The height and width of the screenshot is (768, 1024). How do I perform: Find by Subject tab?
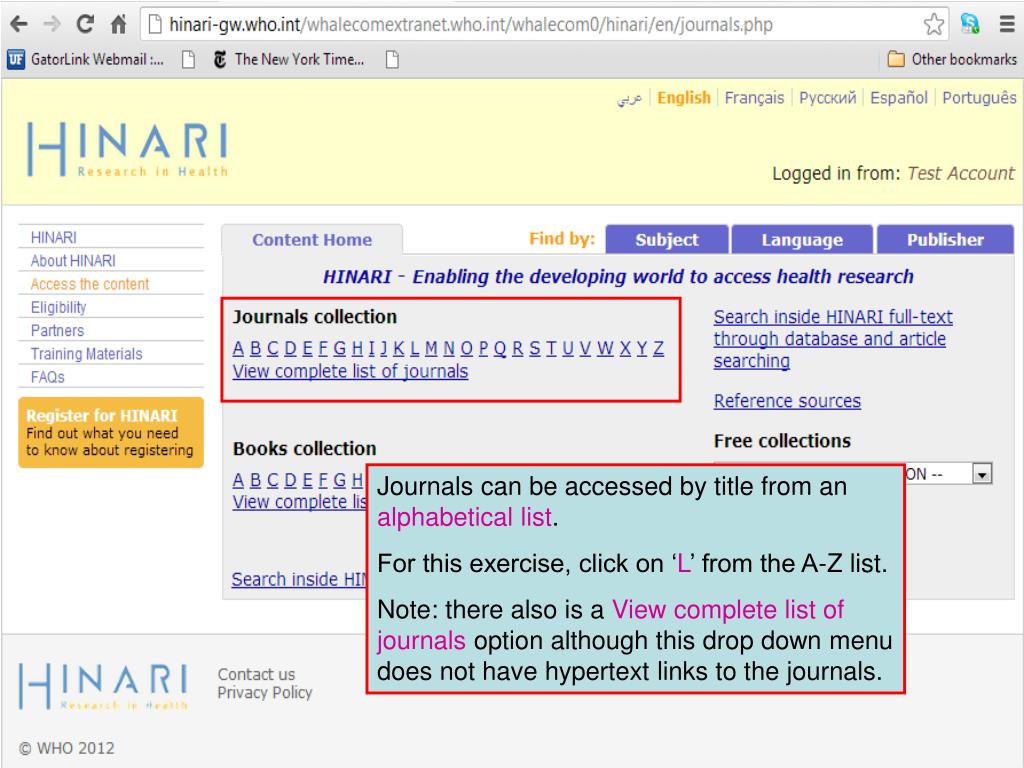pyautogui.click(x=667, y=240)
